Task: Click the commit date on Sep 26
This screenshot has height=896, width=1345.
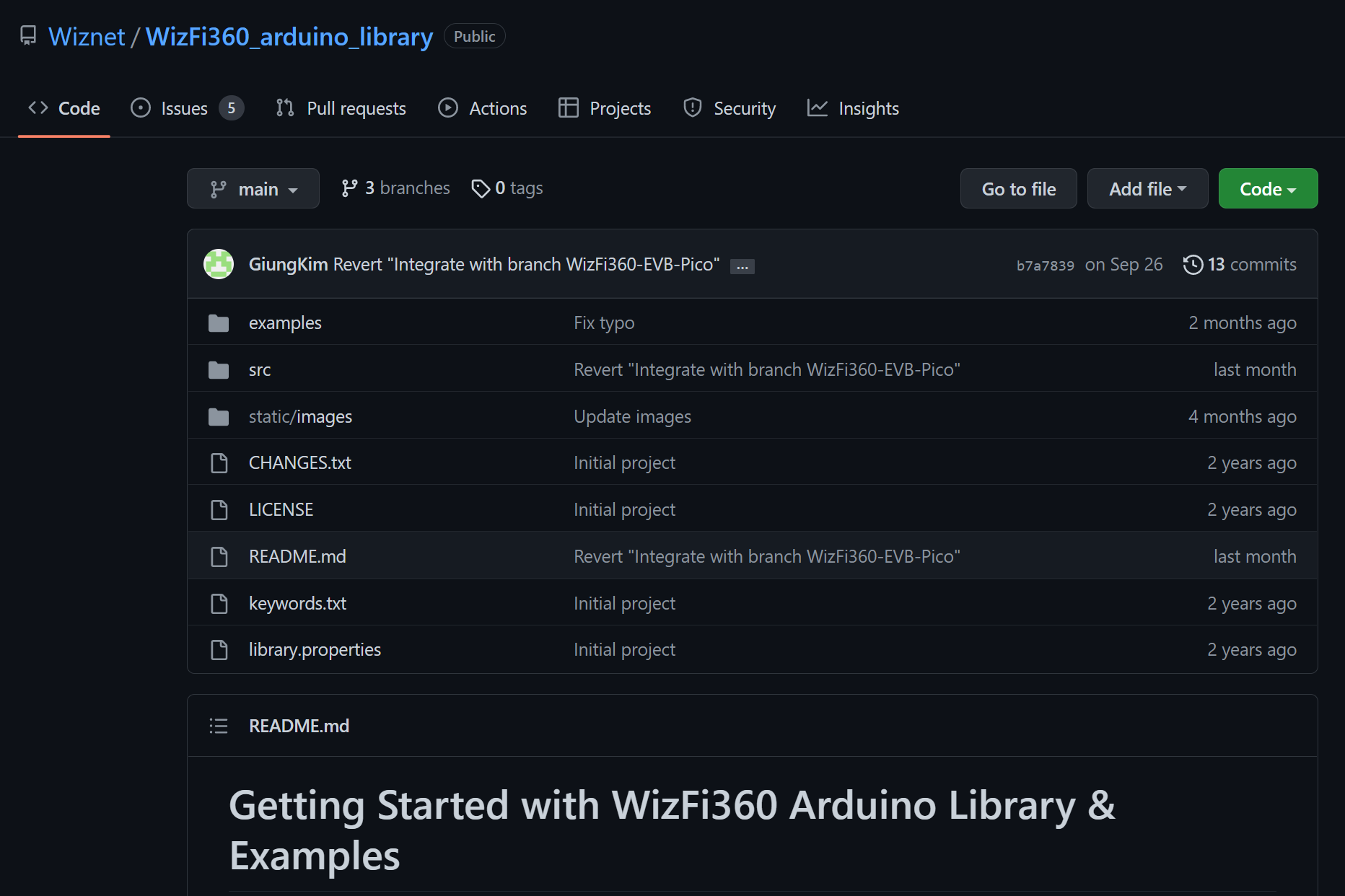Action: tap(1123, 265)
